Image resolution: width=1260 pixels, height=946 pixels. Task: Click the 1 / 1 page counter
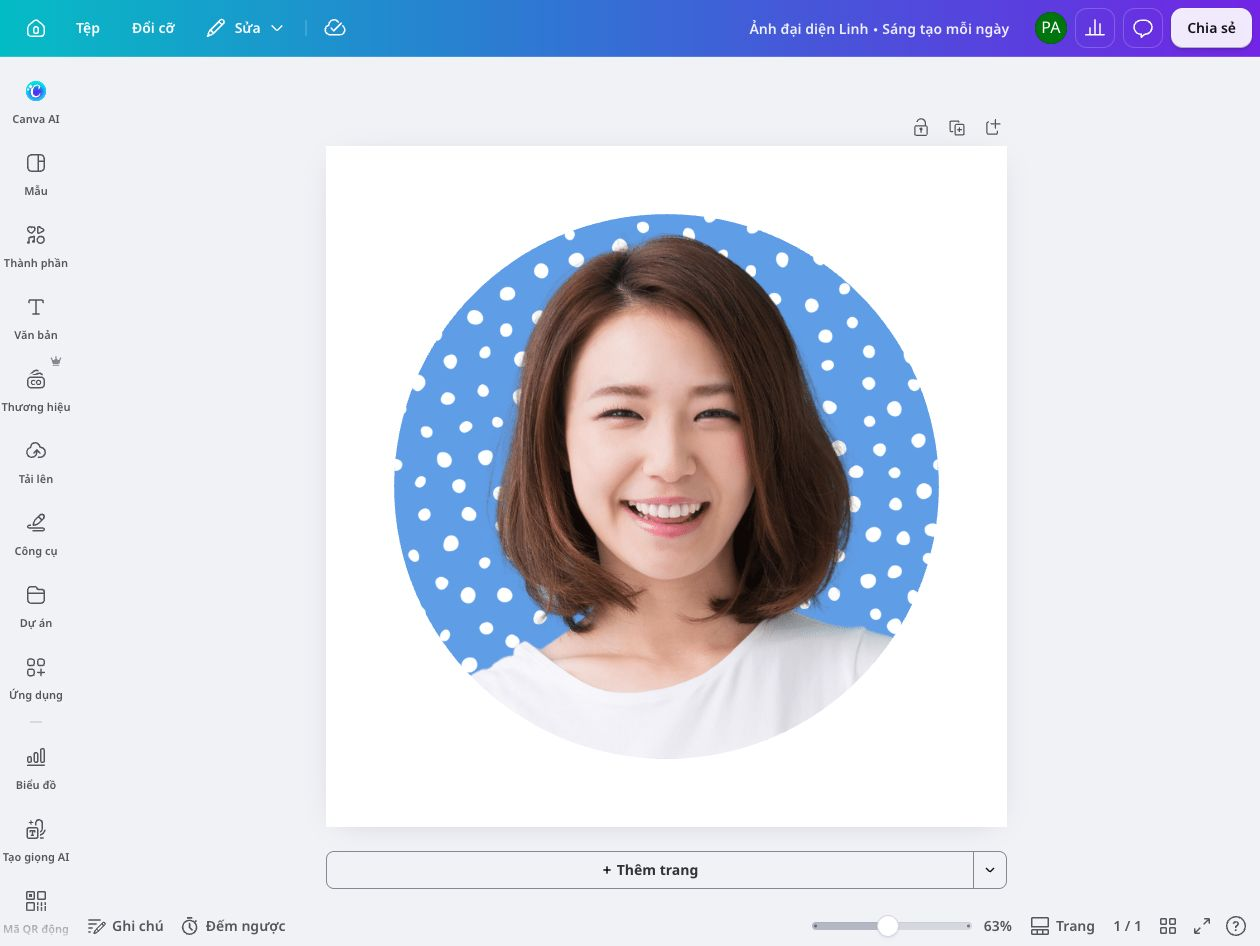point(1127,926)
